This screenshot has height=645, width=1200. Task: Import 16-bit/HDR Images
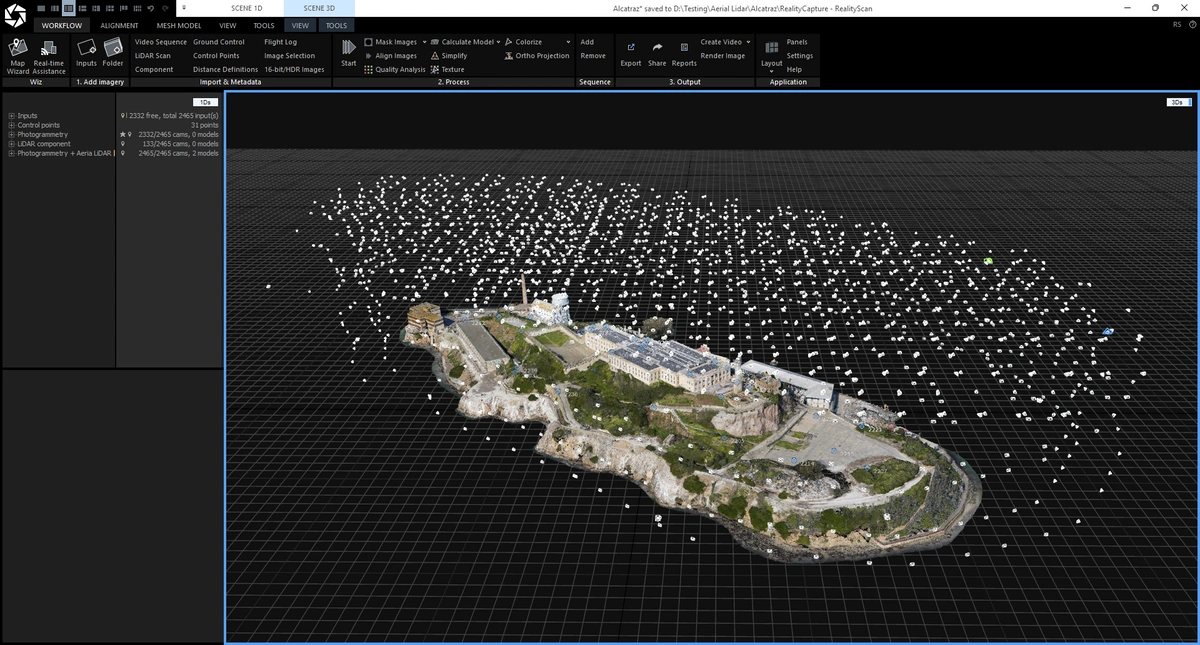tap(295, 70)
